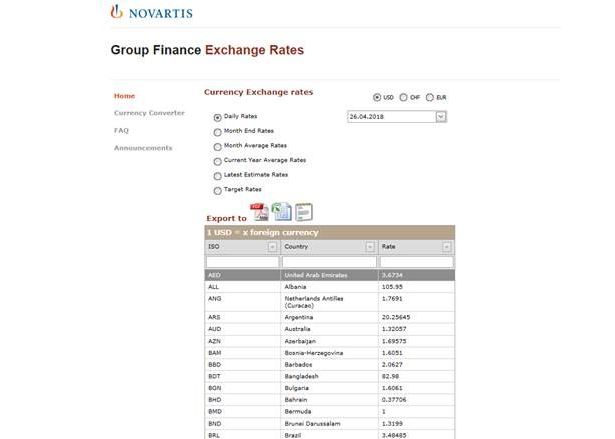Open the Rate column filter dropdown

[446, 247]
